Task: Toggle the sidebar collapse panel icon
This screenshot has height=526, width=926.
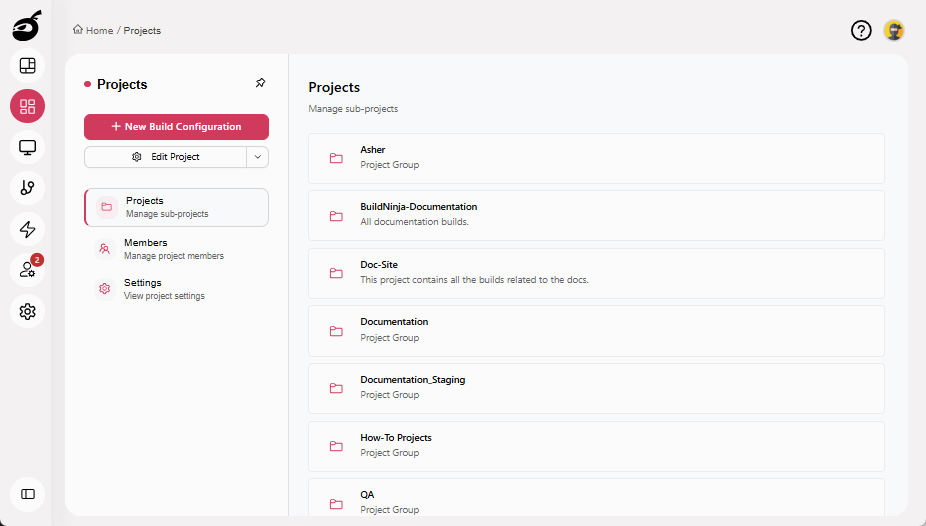Action: [27, 494]
